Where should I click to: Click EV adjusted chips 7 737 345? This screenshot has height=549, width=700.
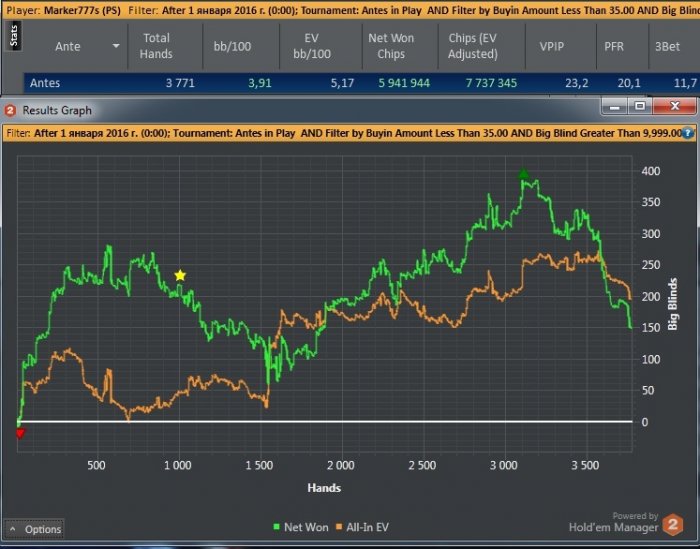[491, 83]
